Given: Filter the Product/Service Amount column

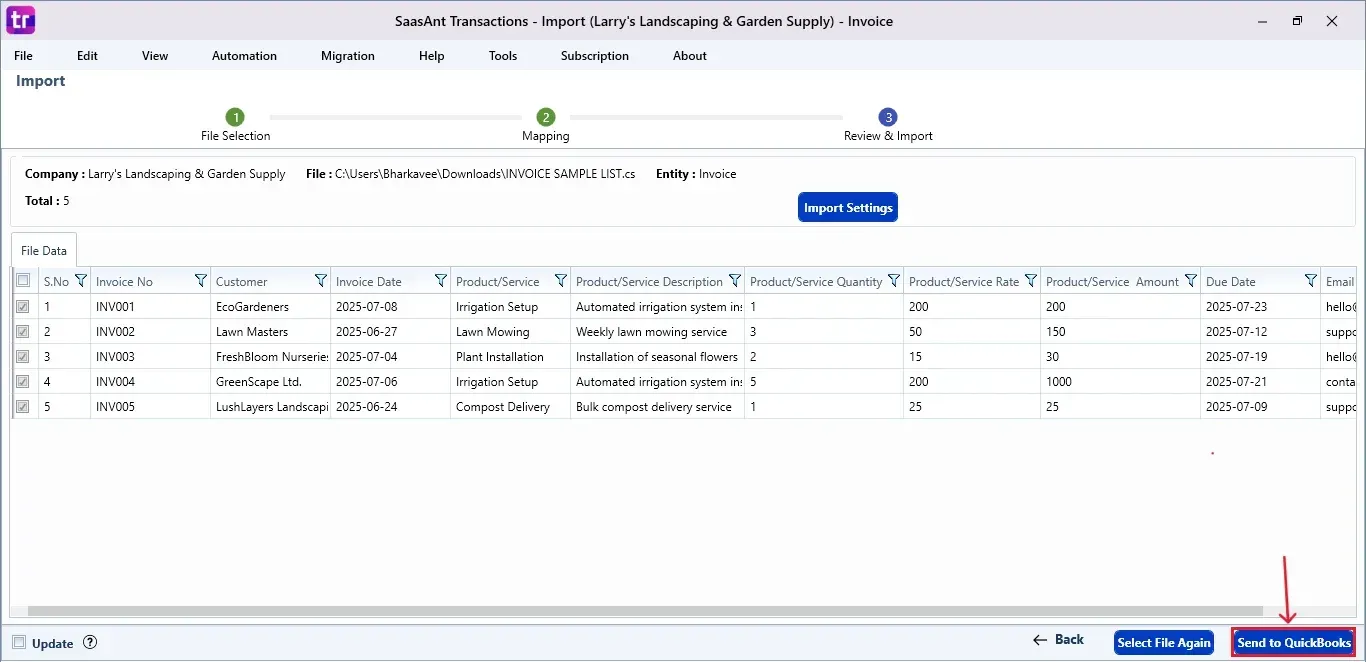Looking at the screenshot, I should click(1190, 281).
